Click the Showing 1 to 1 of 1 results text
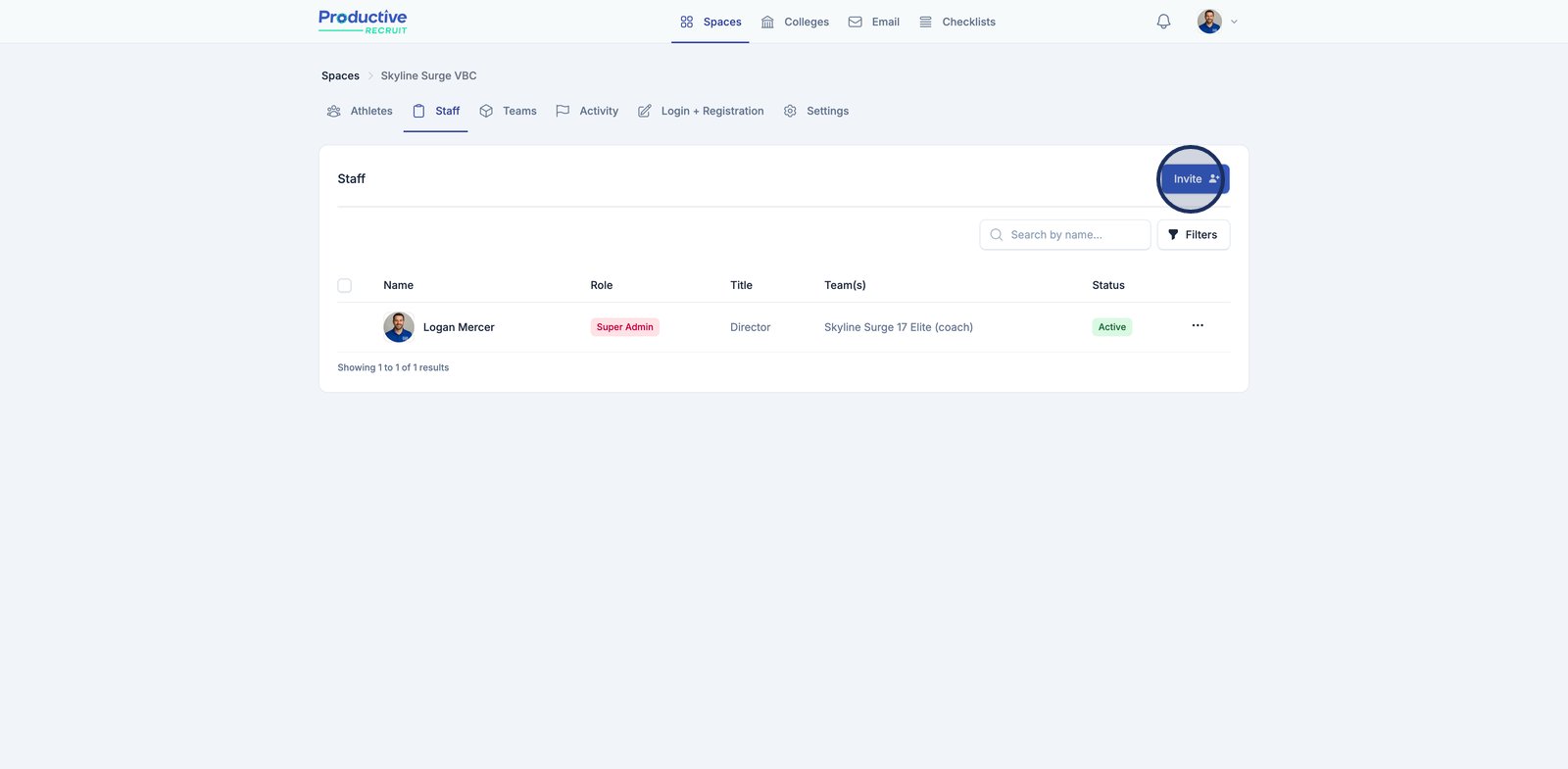Viewport: 1568px width, 769px height. pos(393,367)
